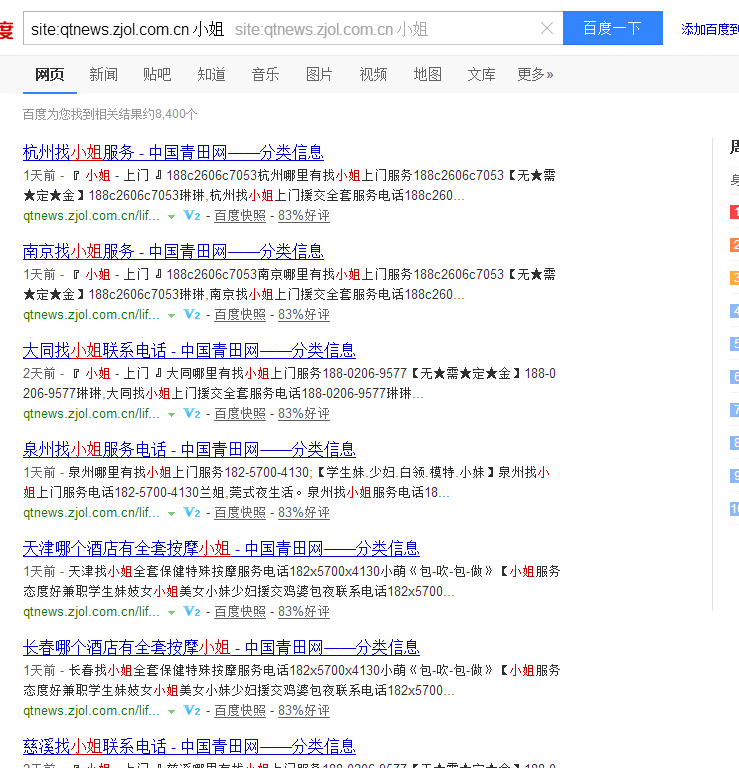Click V2 credibility icon in 长春 result
Screen dimensions: 739x768
pyautogui.click(x=191, y=710)
